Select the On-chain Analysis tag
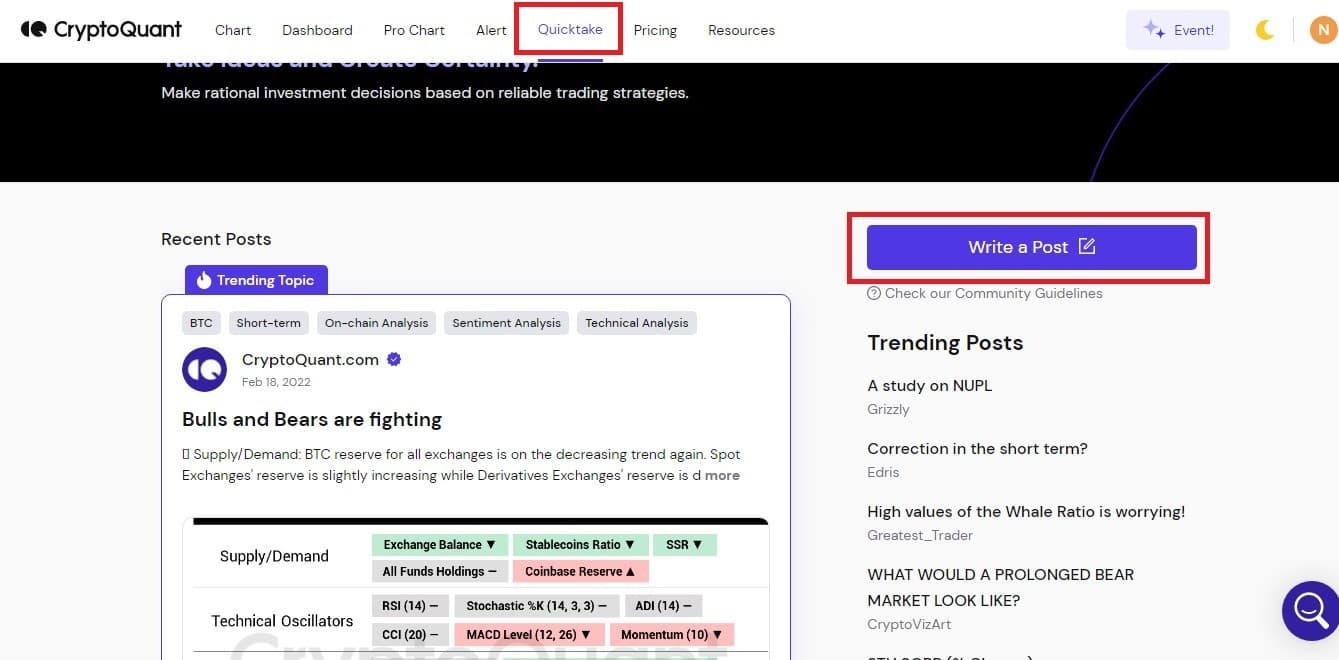The height and width of the screenshot is (660, 1339). click(376, 323)
